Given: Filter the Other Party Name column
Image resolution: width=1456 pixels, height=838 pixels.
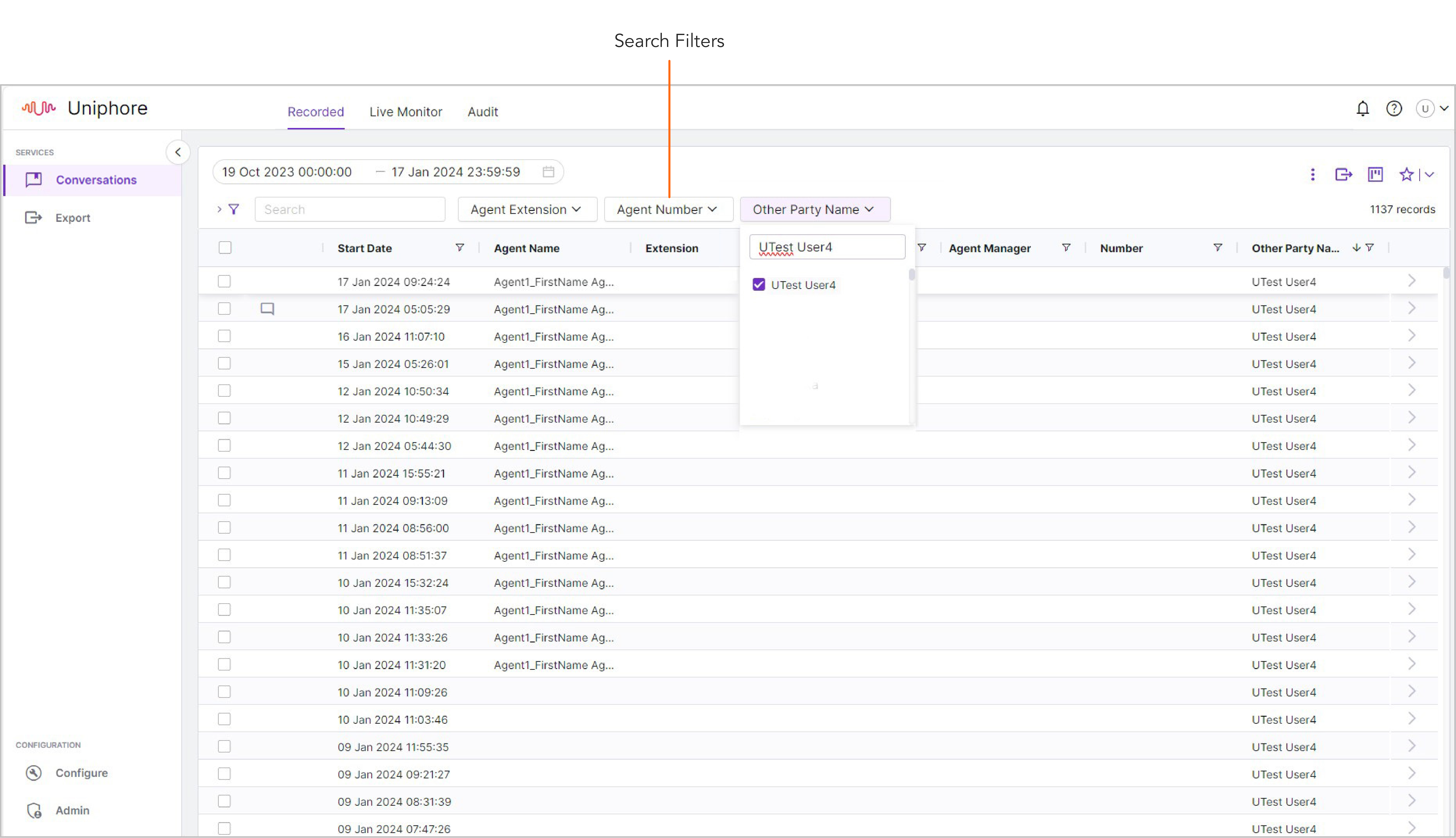Looking at the screenshot, I should [x=1370, y=247].
